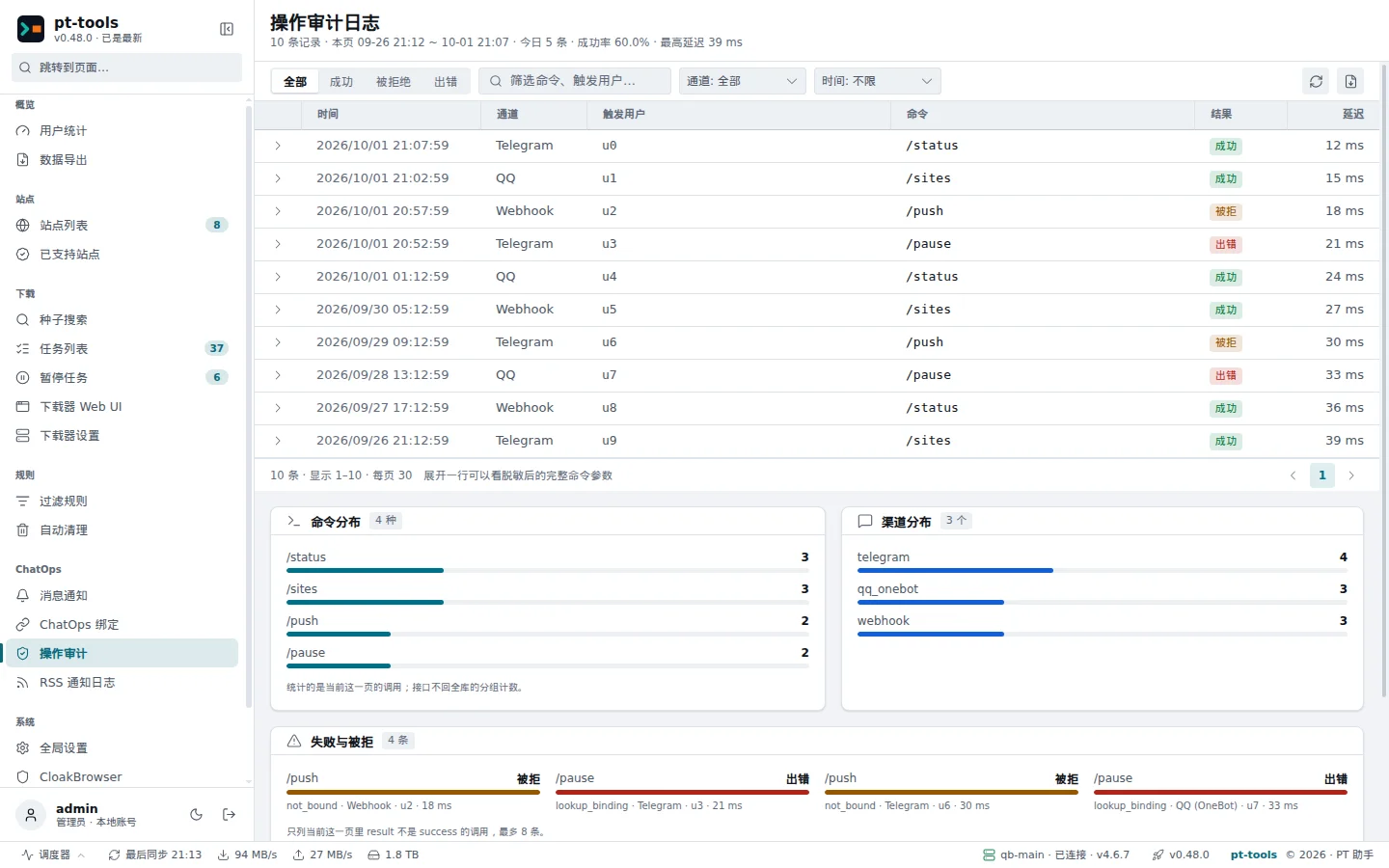
Task: Expand the u7 QQ /pause row
Action: [278, 375]
